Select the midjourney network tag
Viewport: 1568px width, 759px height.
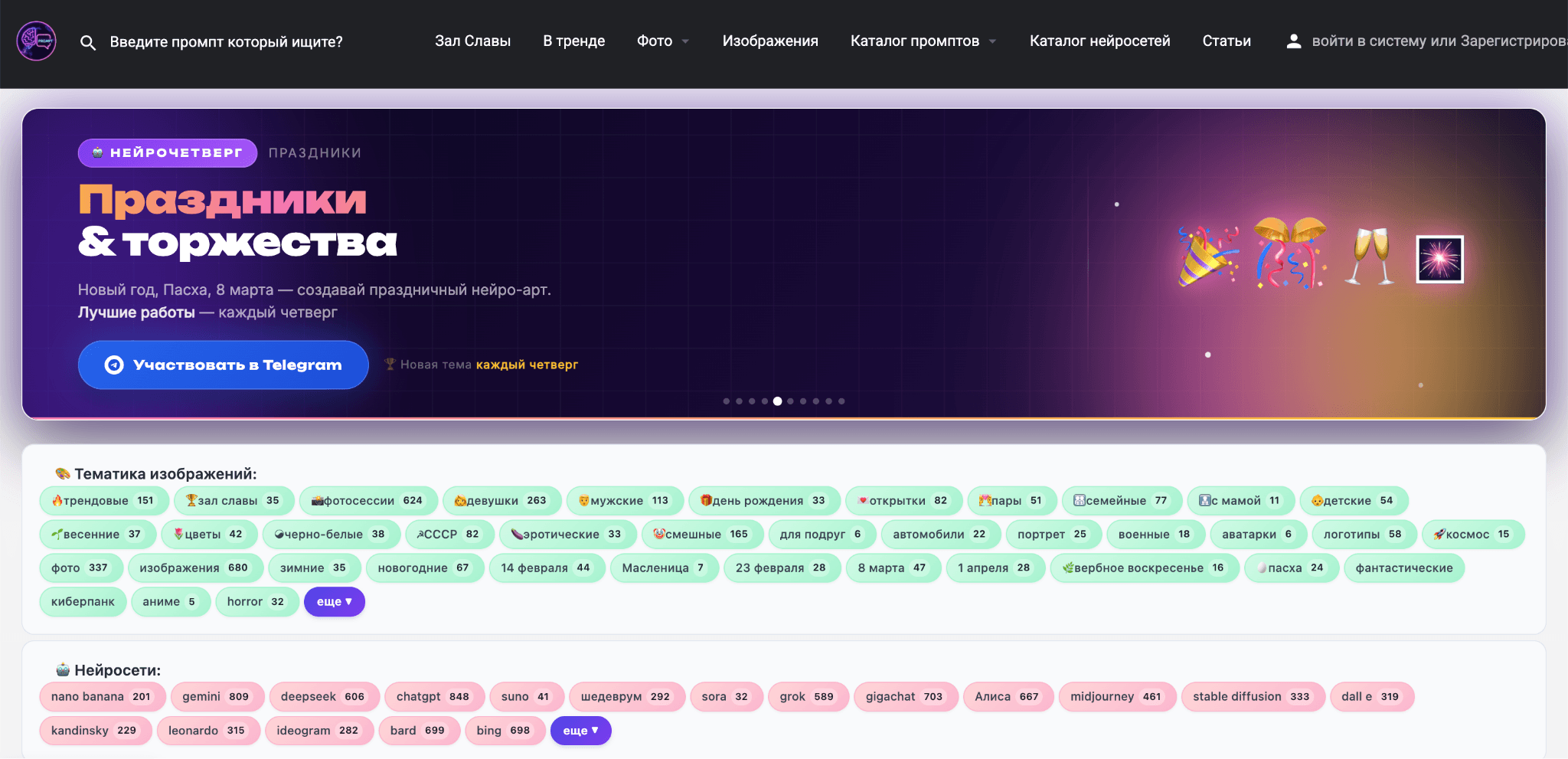[x=1116, y=697]
